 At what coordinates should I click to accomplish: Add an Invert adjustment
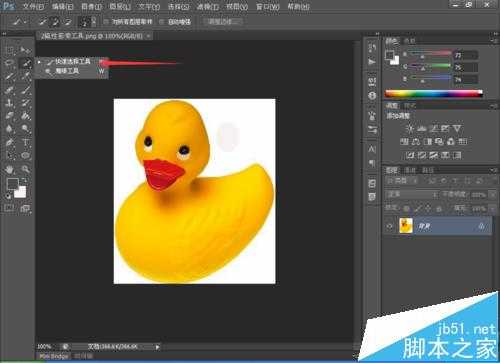tap(410, 155)
